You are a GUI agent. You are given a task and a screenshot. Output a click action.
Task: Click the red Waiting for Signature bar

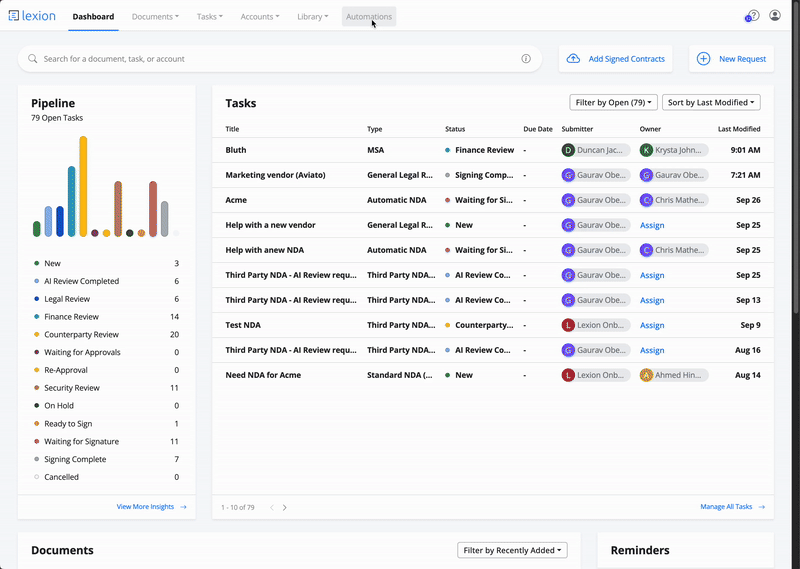[153, 209]
